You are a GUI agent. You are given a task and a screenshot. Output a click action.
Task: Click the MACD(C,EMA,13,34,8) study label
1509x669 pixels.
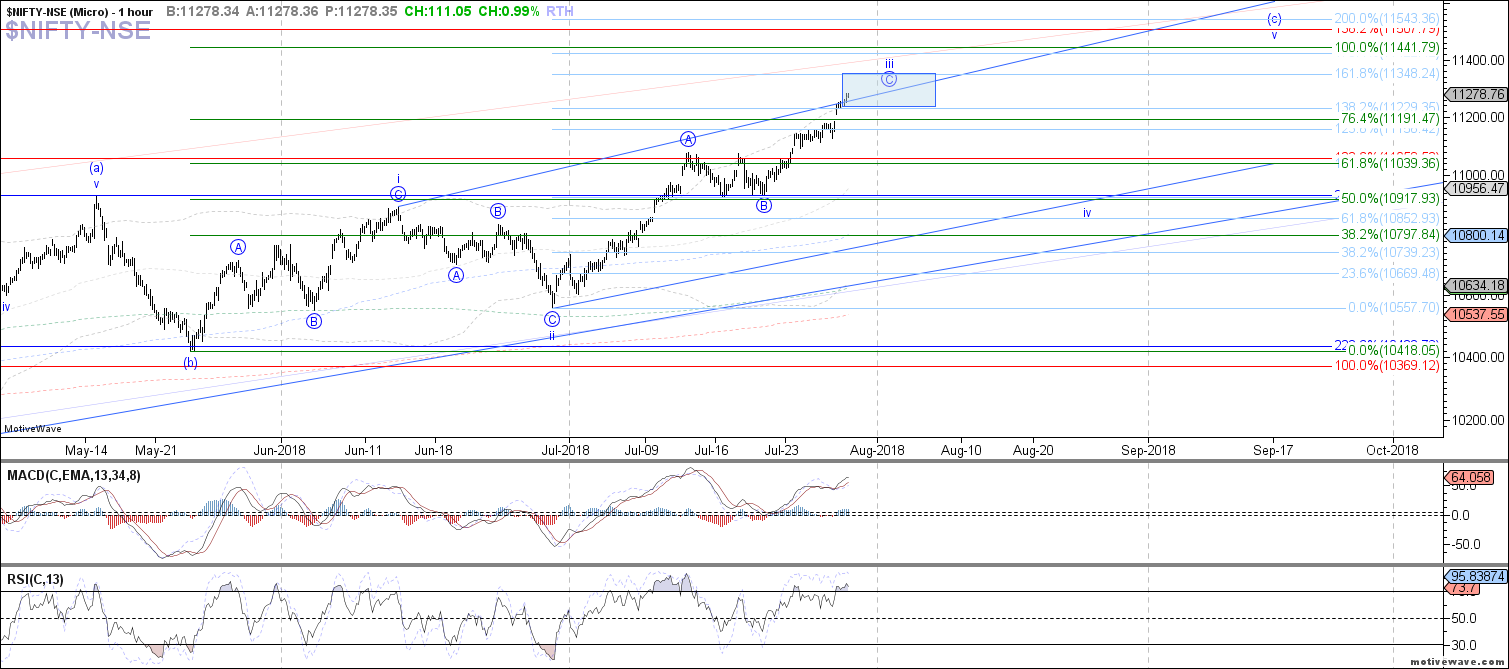click(x=74, y=475)
